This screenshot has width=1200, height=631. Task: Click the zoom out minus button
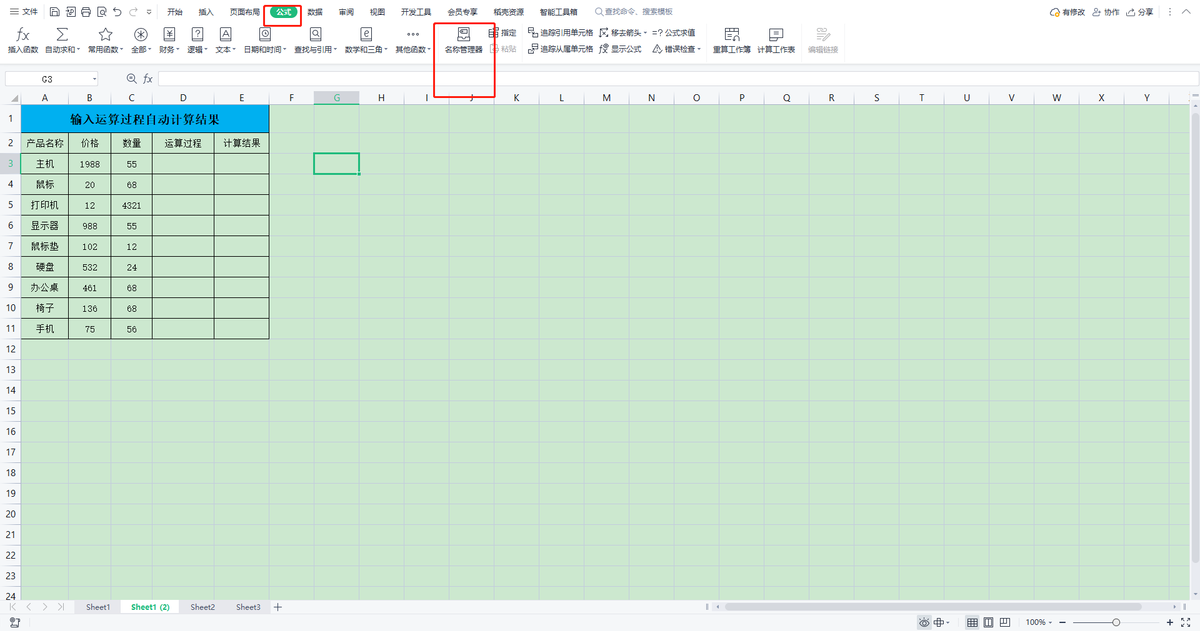[1062, 622]
